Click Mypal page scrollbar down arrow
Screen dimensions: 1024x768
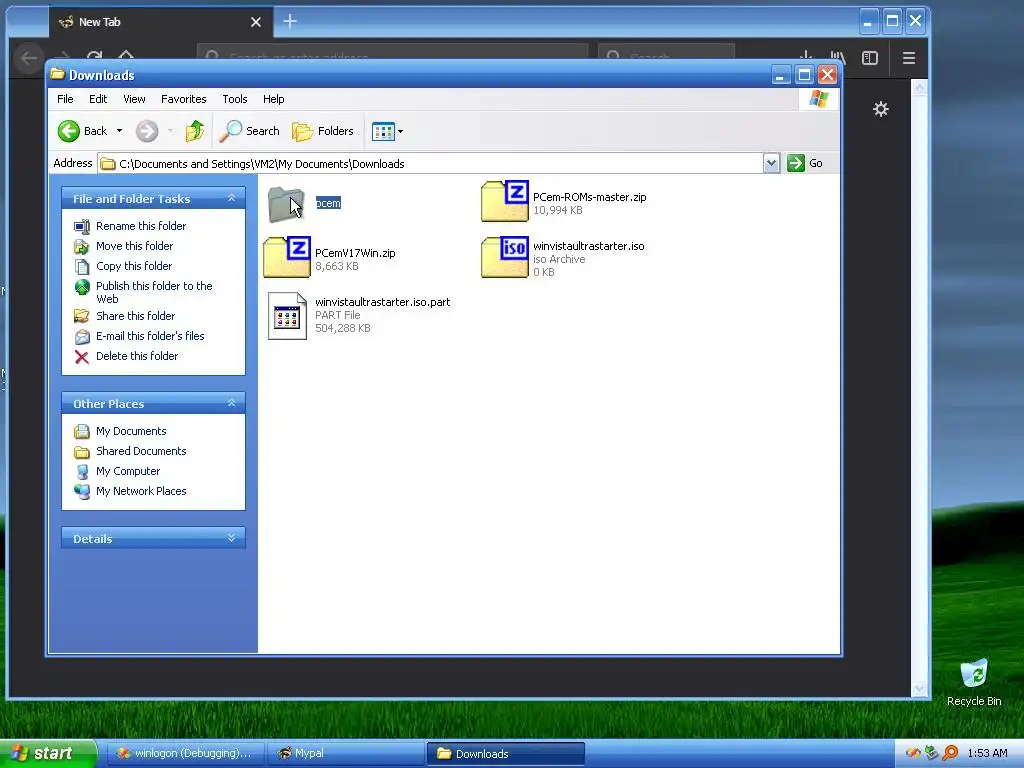(x=920, y=688)
